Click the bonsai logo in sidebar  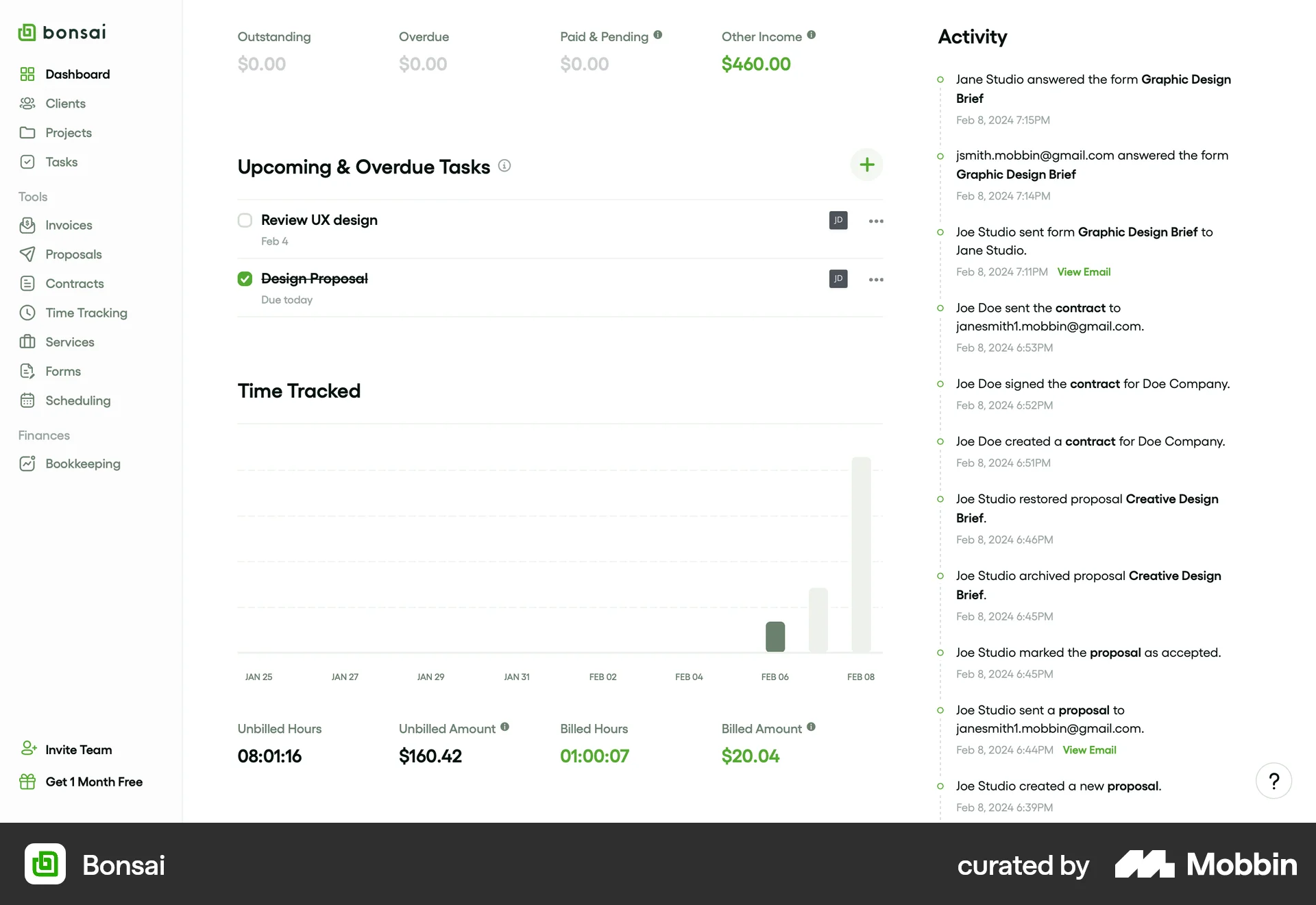pos(62,32)
